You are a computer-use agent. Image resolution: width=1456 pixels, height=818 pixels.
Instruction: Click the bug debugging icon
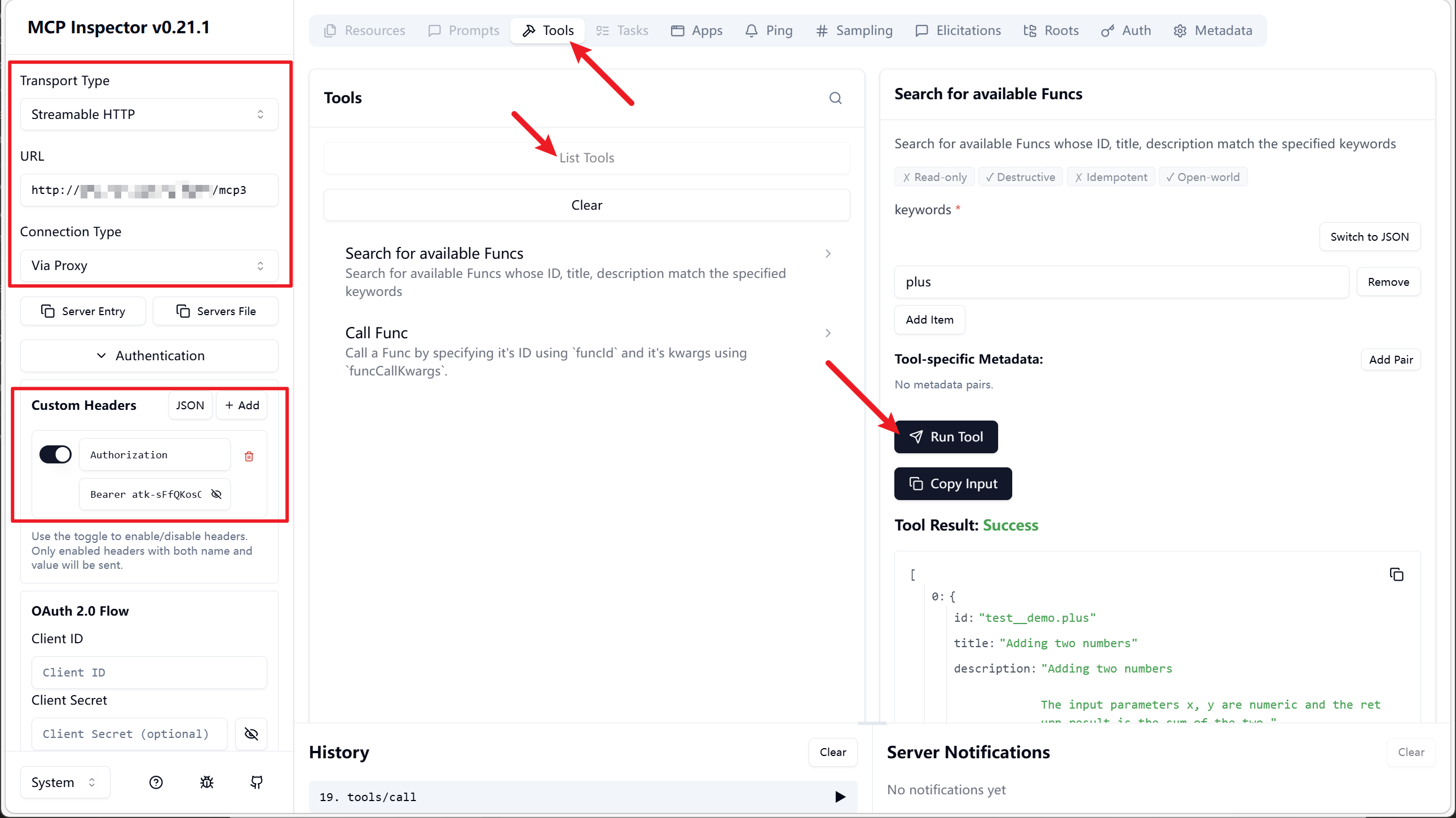(206, 782)
